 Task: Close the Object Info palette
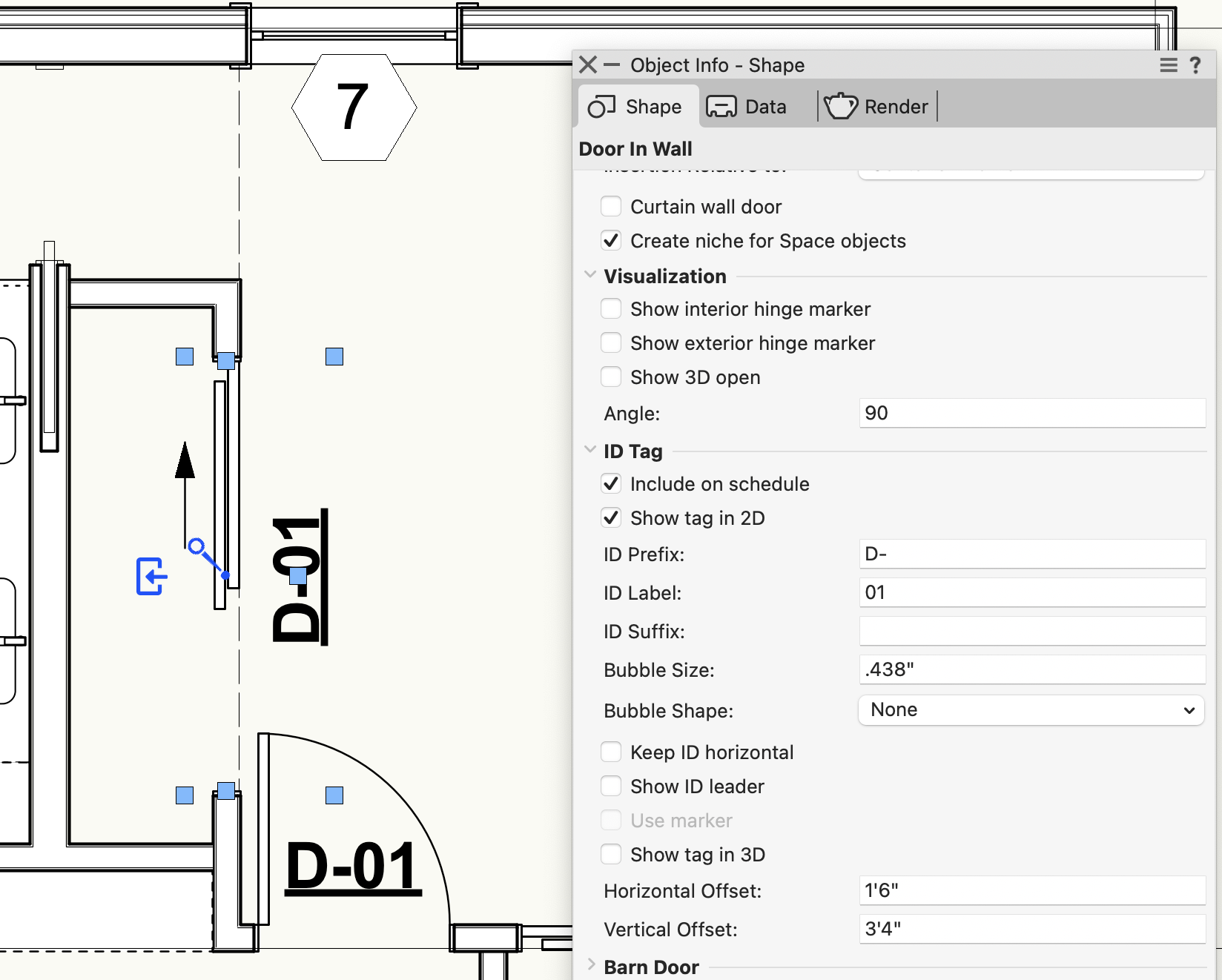point(588,65)
